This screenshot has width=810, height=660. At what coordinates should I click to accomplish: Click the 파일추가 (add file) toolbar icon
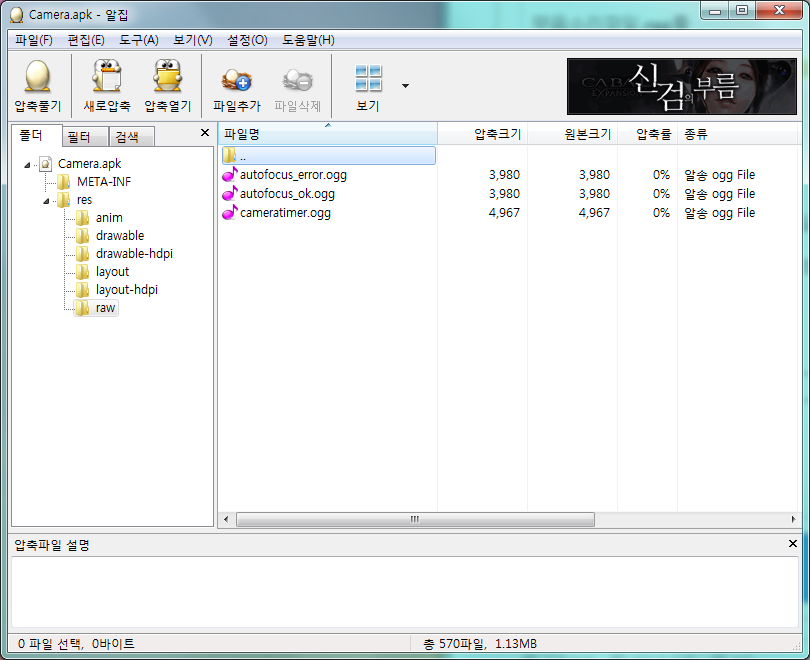click(237, 78)
